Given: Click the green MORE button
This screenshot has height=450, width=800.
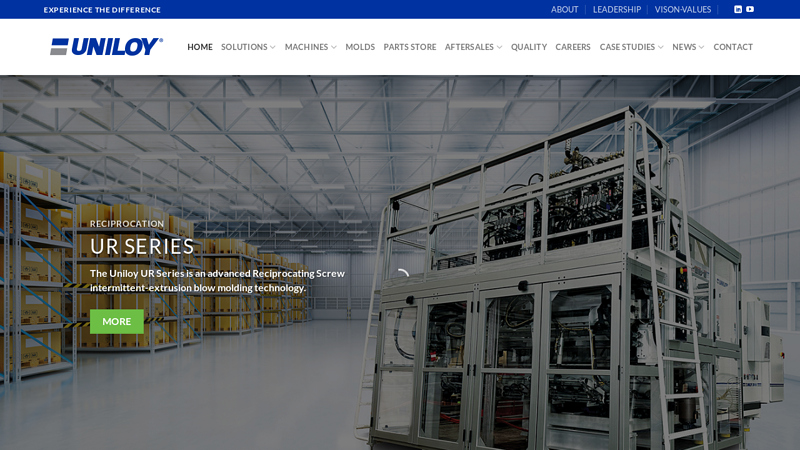Looking at the screenshot, I should 117,321.
